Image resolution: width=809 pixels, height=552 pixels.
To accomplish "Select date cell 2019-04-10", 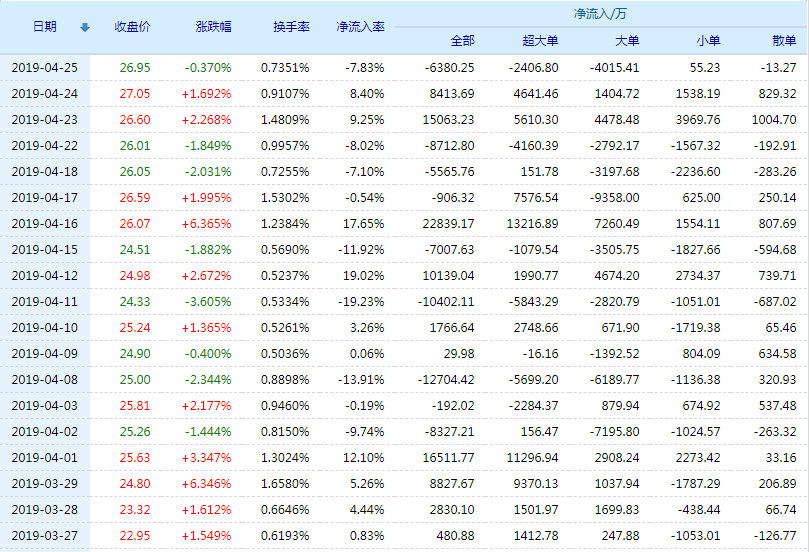I will pyautogui.click(x=44, y=328).
